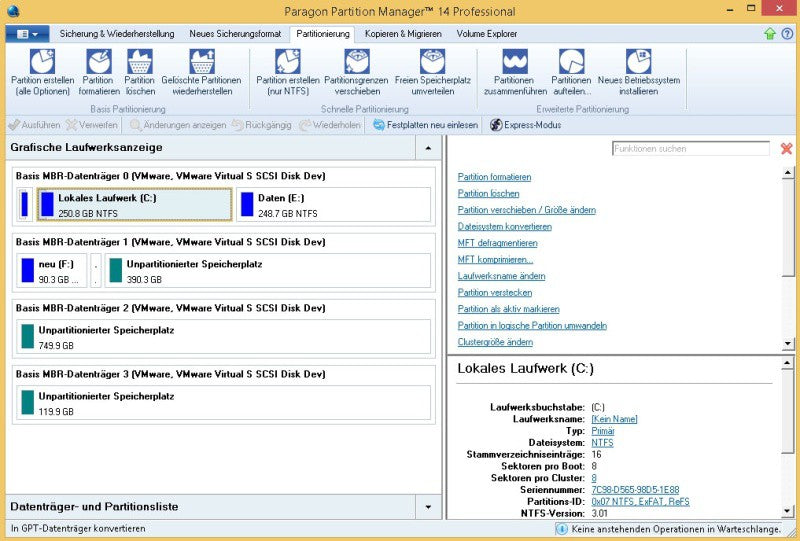Select the Partition formatieren ribbon icon
Image resolution: width=800 pixels, height=541 pixels.
pos(99,62)
